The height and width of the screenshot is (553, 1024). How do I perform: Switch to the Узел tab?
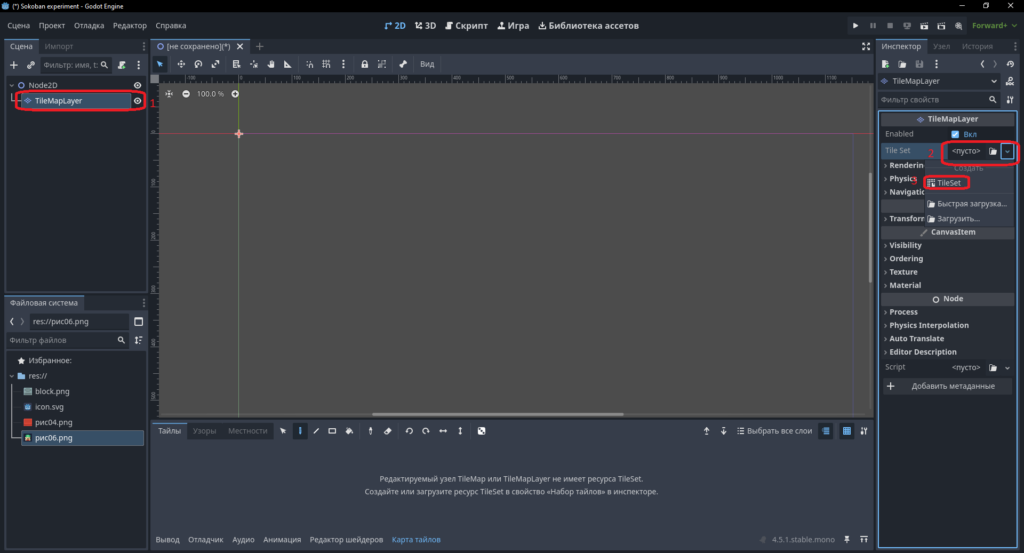coord(941,46)
